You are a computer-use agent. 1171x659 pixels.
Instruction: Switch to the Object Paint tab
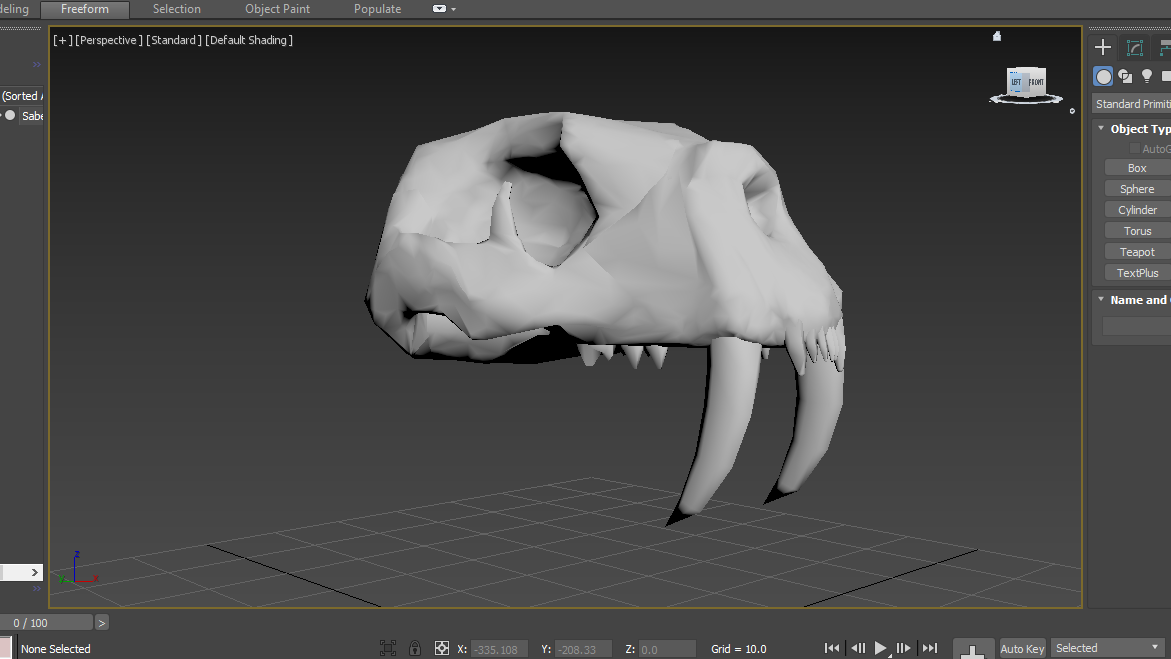(x=277, y=9)
